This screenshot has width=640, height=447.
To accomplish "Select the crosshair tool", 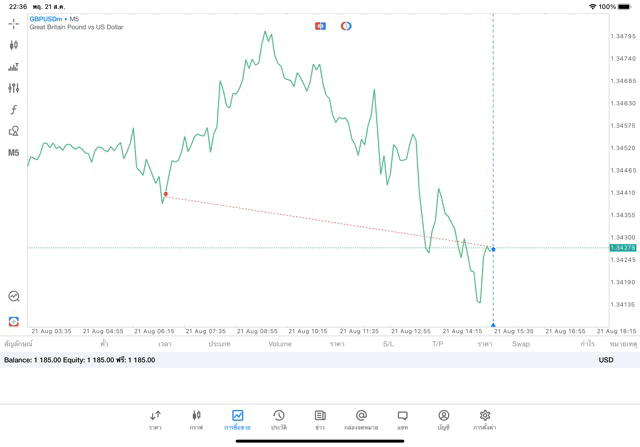I will pos(13,23).
